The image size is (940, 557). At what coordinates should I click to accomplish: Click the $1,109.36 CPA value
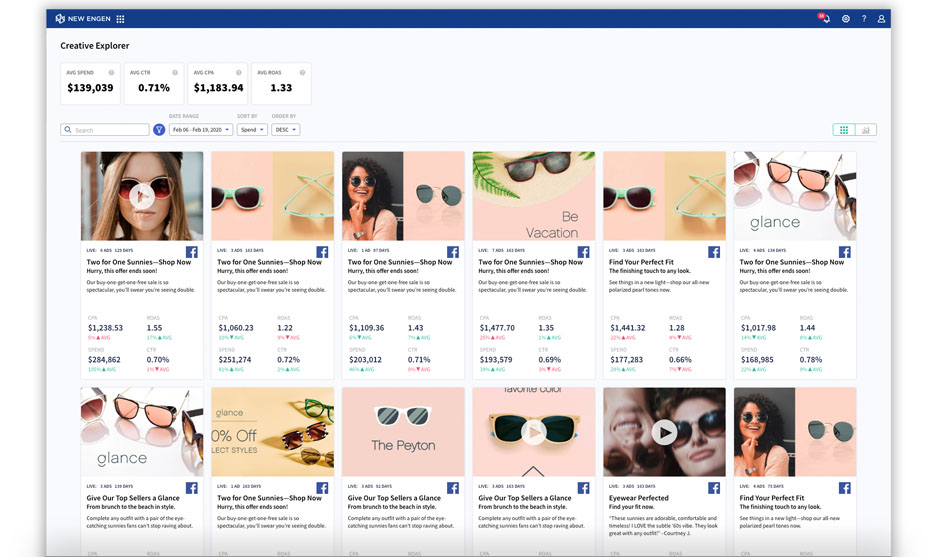coord(366,328)
